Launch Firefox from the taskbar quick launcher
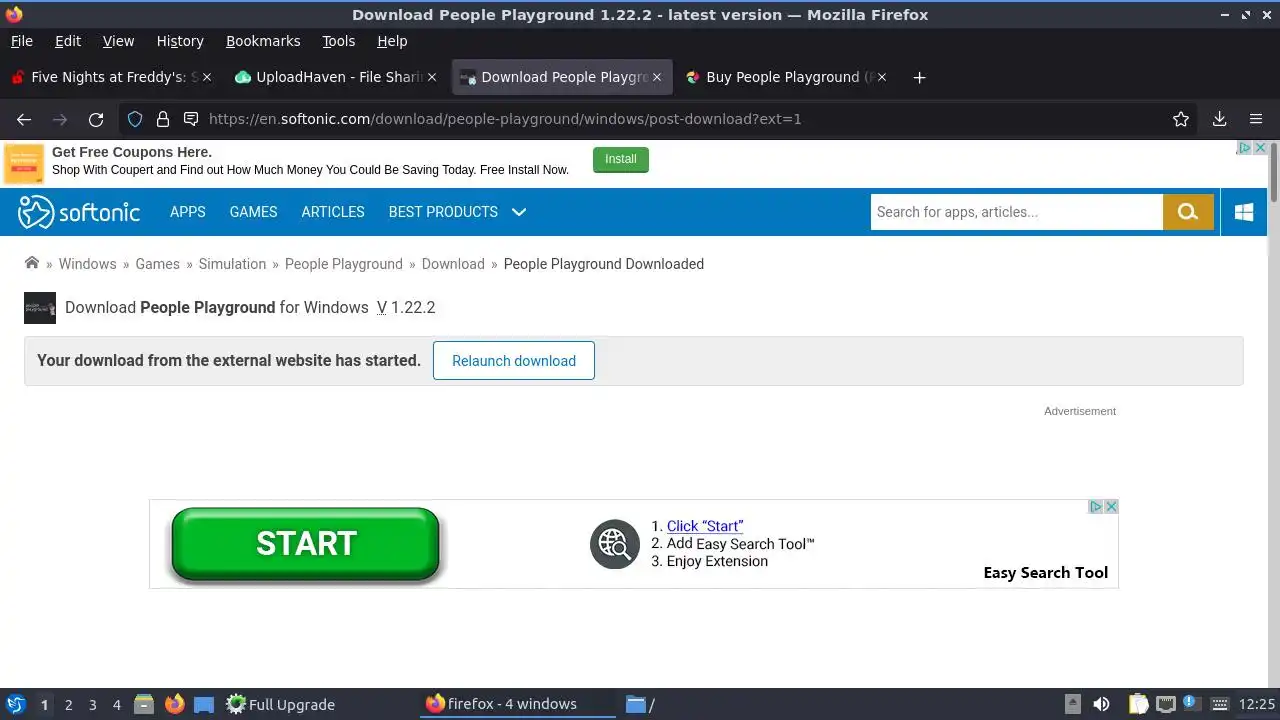Image resolution: width=1280 pixels, height=720 pixels. click(x=174, y=704)
